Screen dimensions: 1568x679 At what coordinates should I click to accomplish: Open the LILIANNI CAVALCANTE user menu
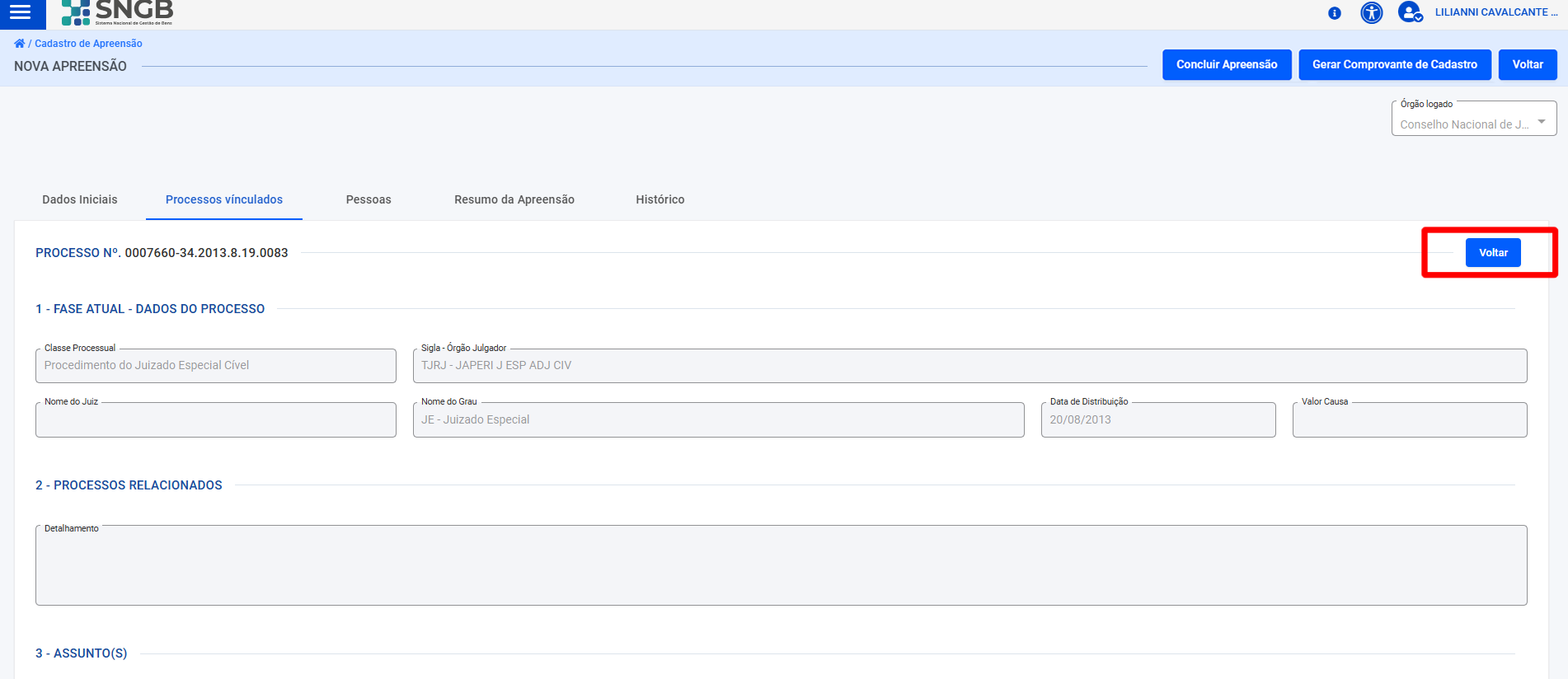click(1495, 12)
